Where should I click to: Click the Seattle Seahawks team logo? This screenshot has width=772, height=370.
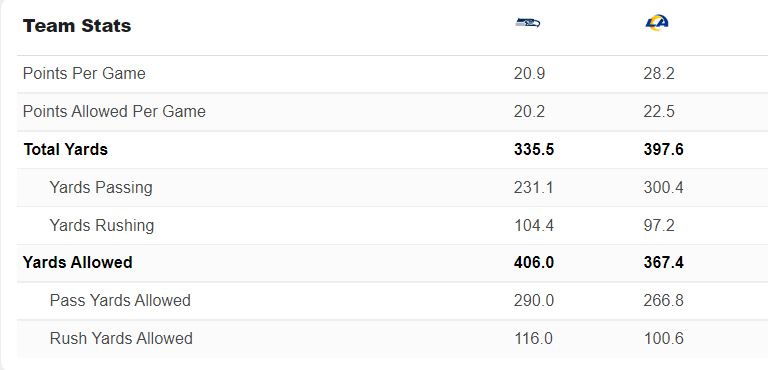tap(527, 23)
